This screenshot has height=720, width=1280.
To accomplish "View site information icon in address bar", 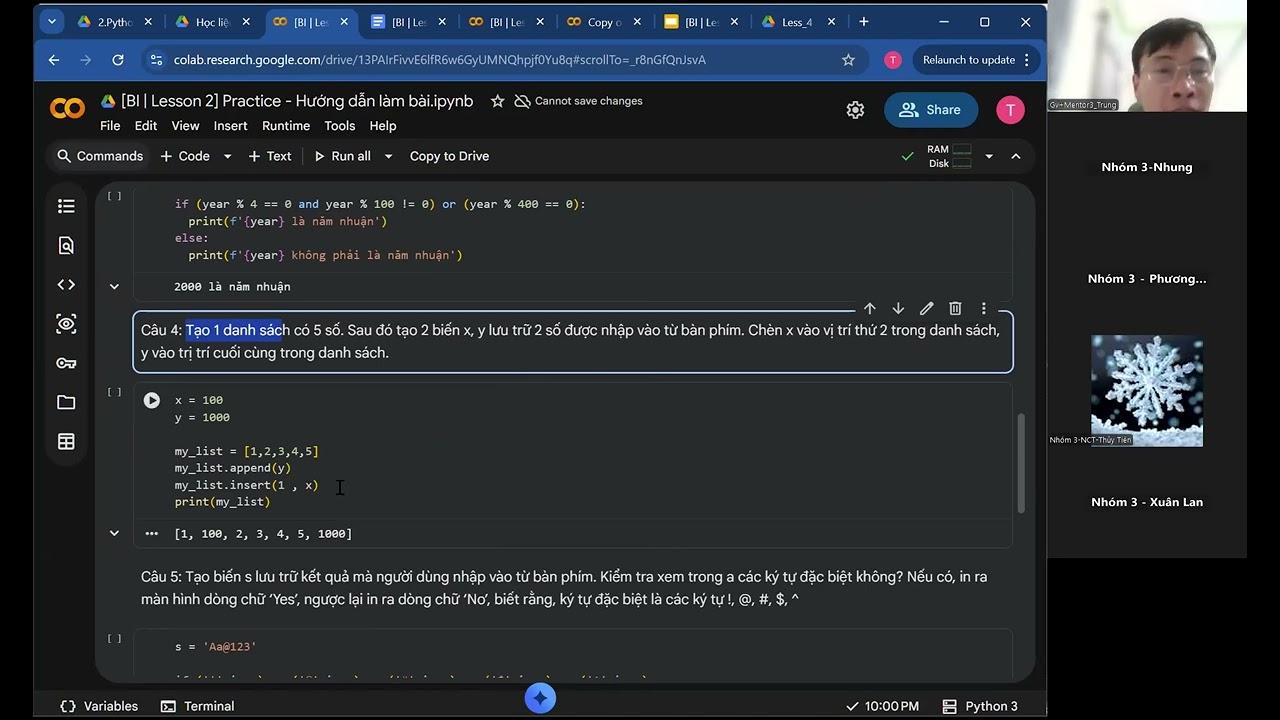I will 155,60.
